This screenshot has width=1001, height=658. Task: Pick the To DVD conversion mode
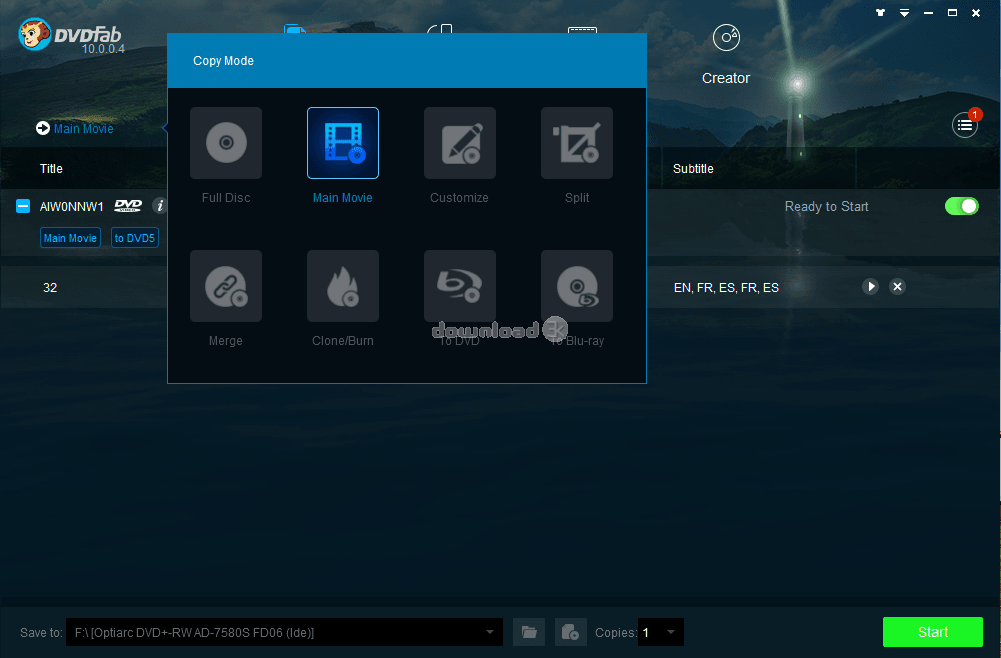[460, 286]
